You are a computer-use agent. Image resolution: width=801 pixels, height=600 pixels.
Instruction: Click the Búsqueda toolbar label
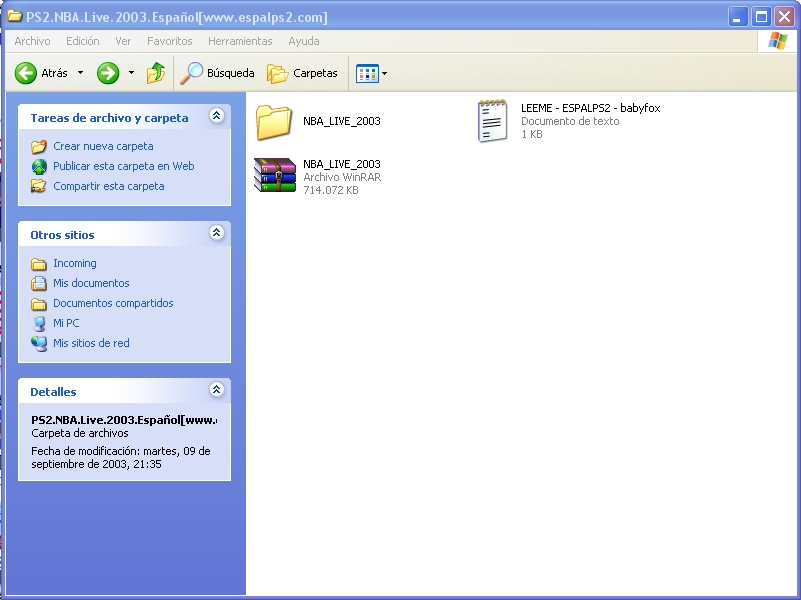(230, 73)
